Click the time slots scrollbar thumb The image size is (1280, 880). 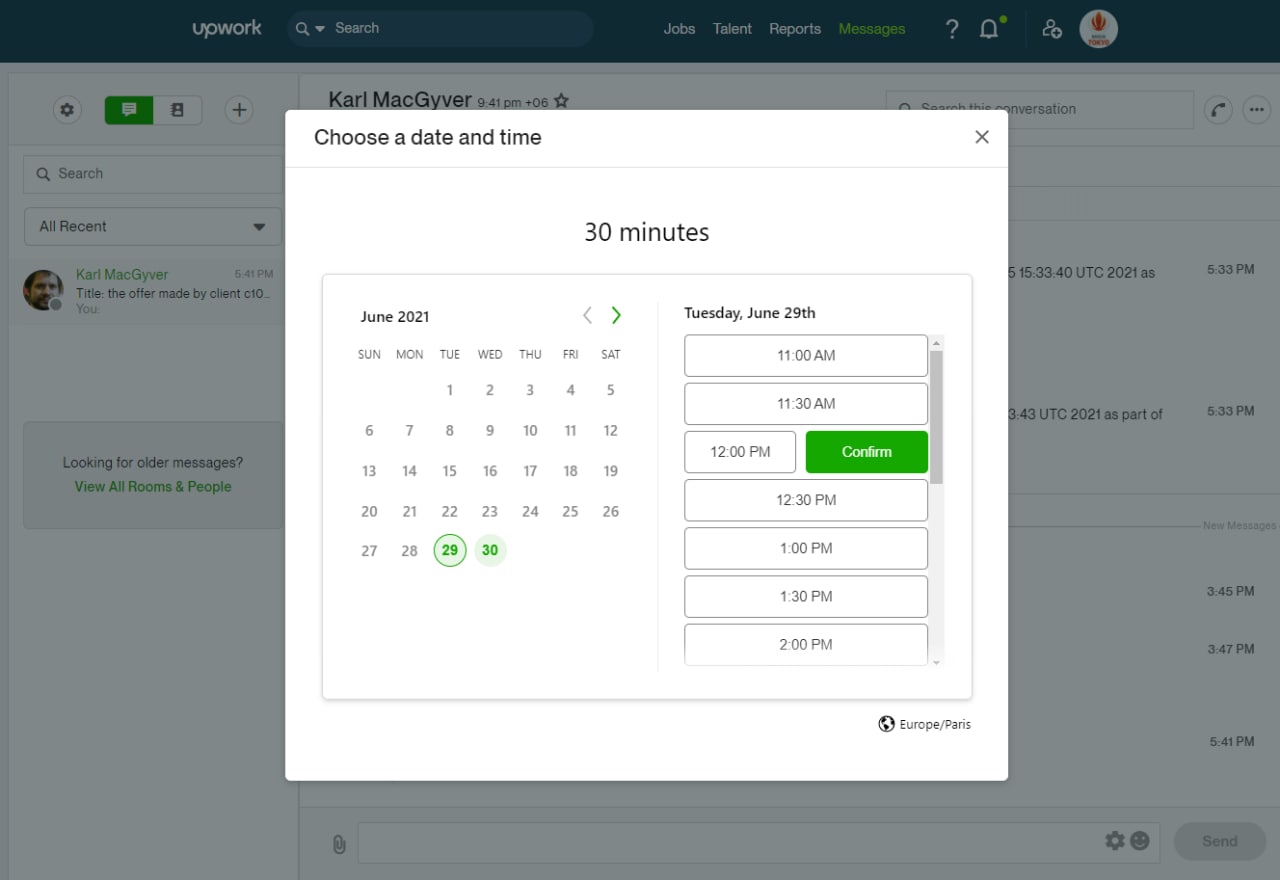click(x=937, y=417)
